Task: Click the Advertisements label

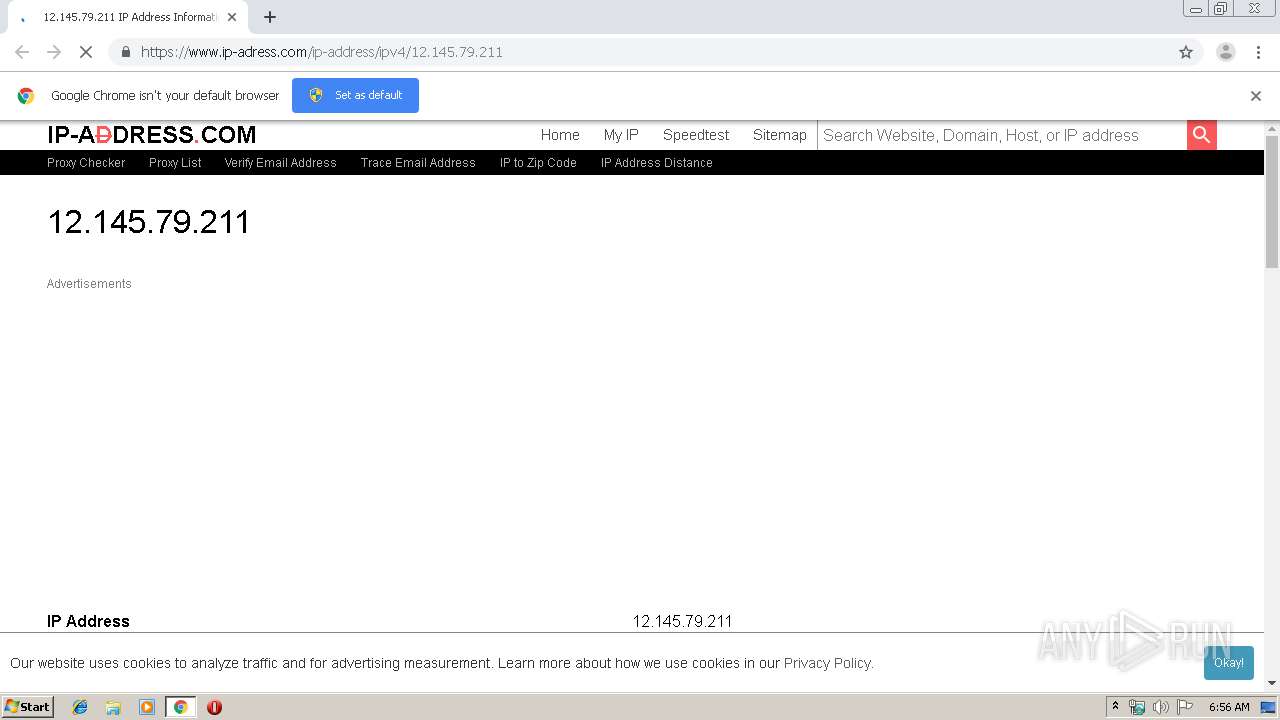Action: (x=89, y=284)
